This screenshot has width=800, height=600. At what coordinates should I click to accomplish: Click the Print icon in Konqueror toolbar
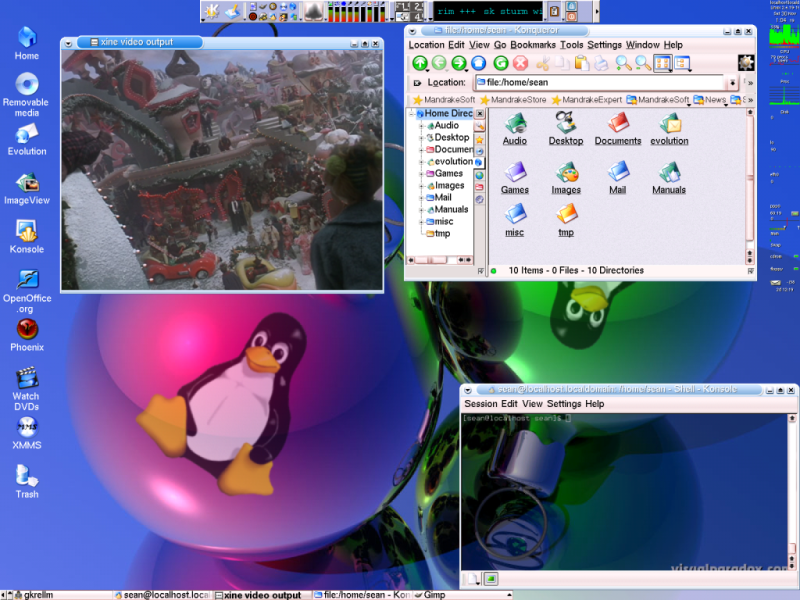(x=602, y=63)
